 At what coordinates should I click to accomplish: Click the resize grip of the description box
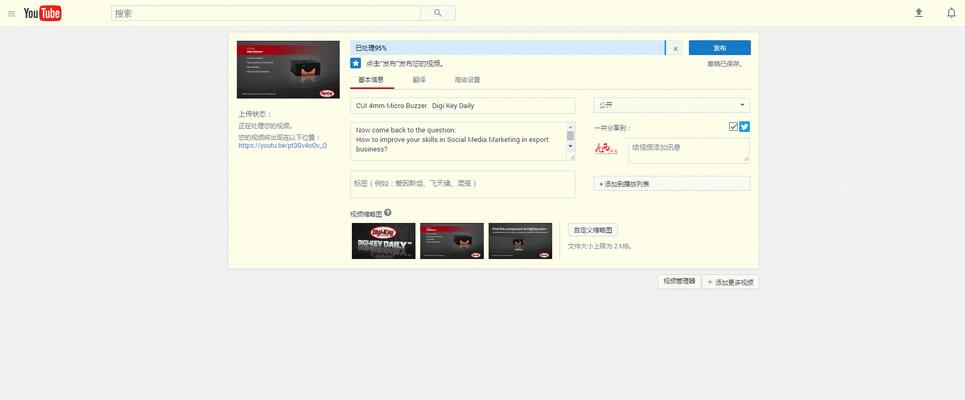point(572,157)
